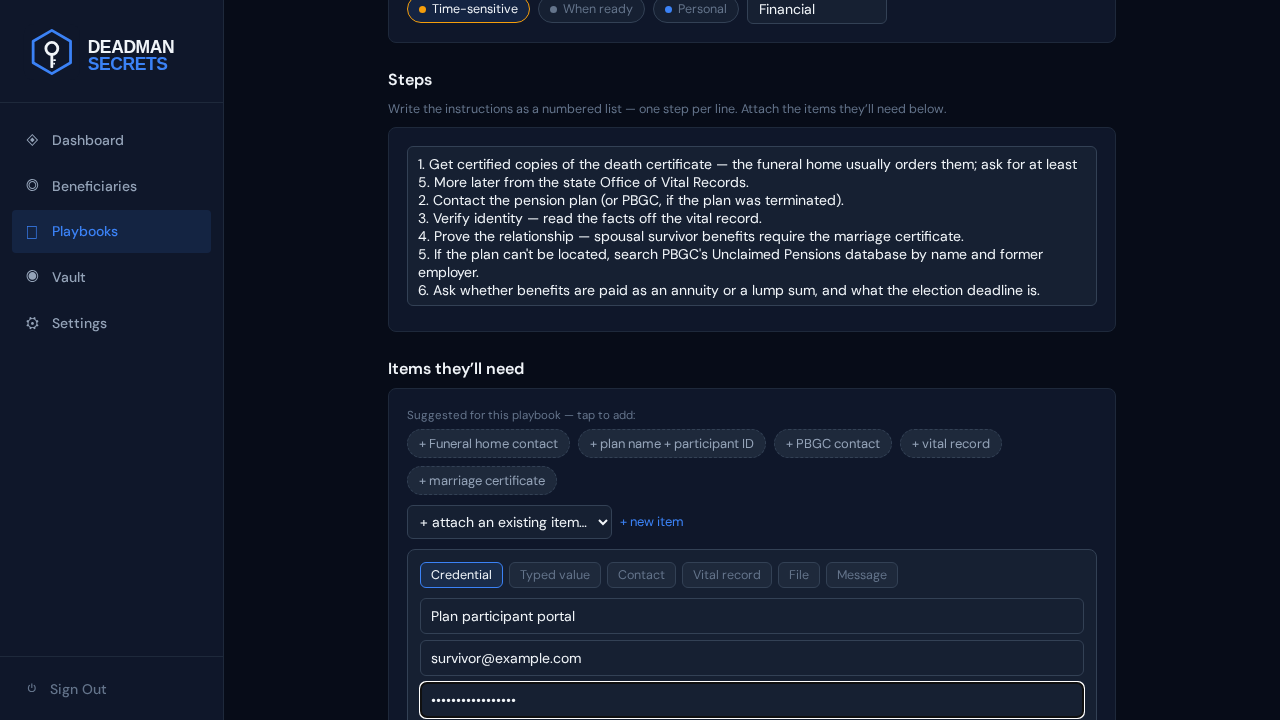Add the suggested Funeral home contact item

click(x=488, y=444)
